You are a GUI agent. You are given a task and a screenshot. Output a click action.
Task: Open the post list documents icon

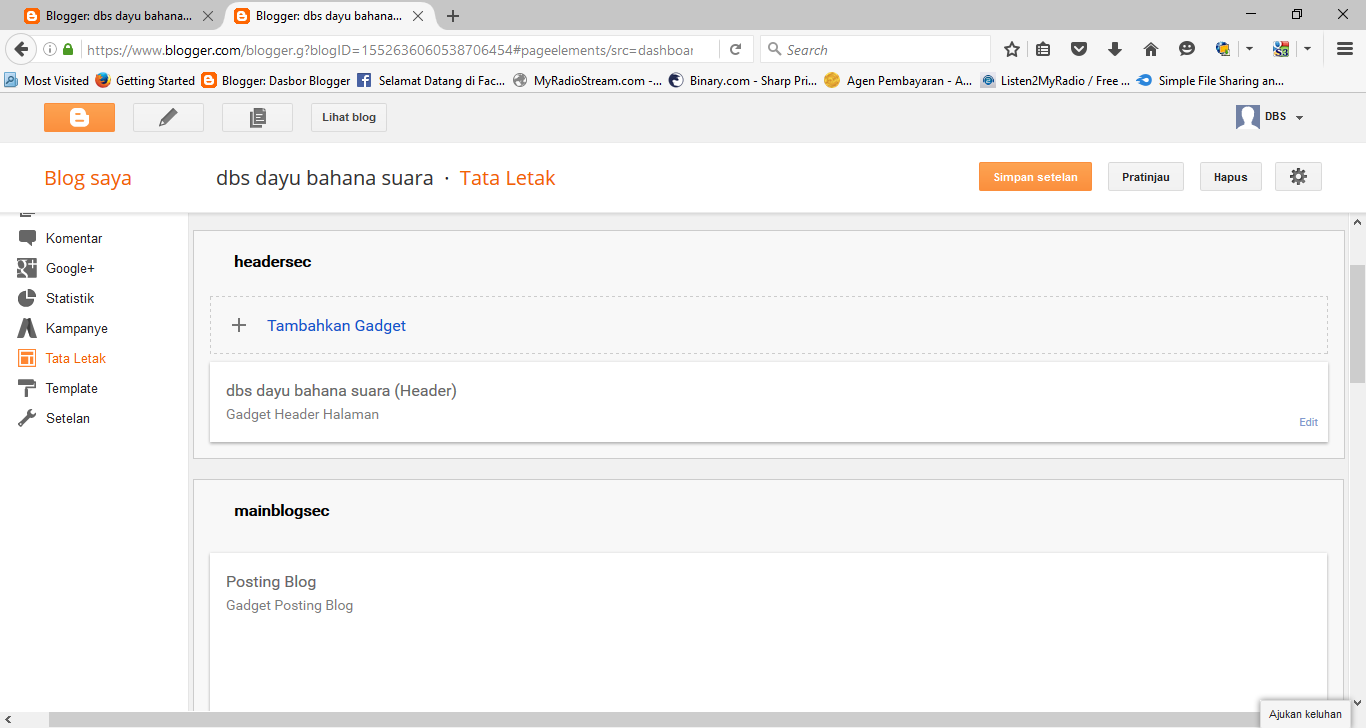257,118
